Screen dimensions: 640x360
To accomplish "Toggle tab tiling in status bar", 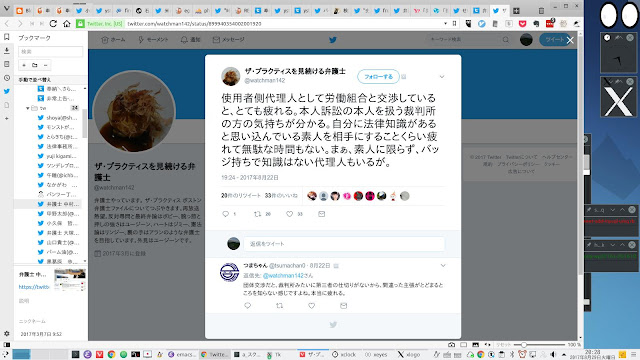I will point(464,344).
